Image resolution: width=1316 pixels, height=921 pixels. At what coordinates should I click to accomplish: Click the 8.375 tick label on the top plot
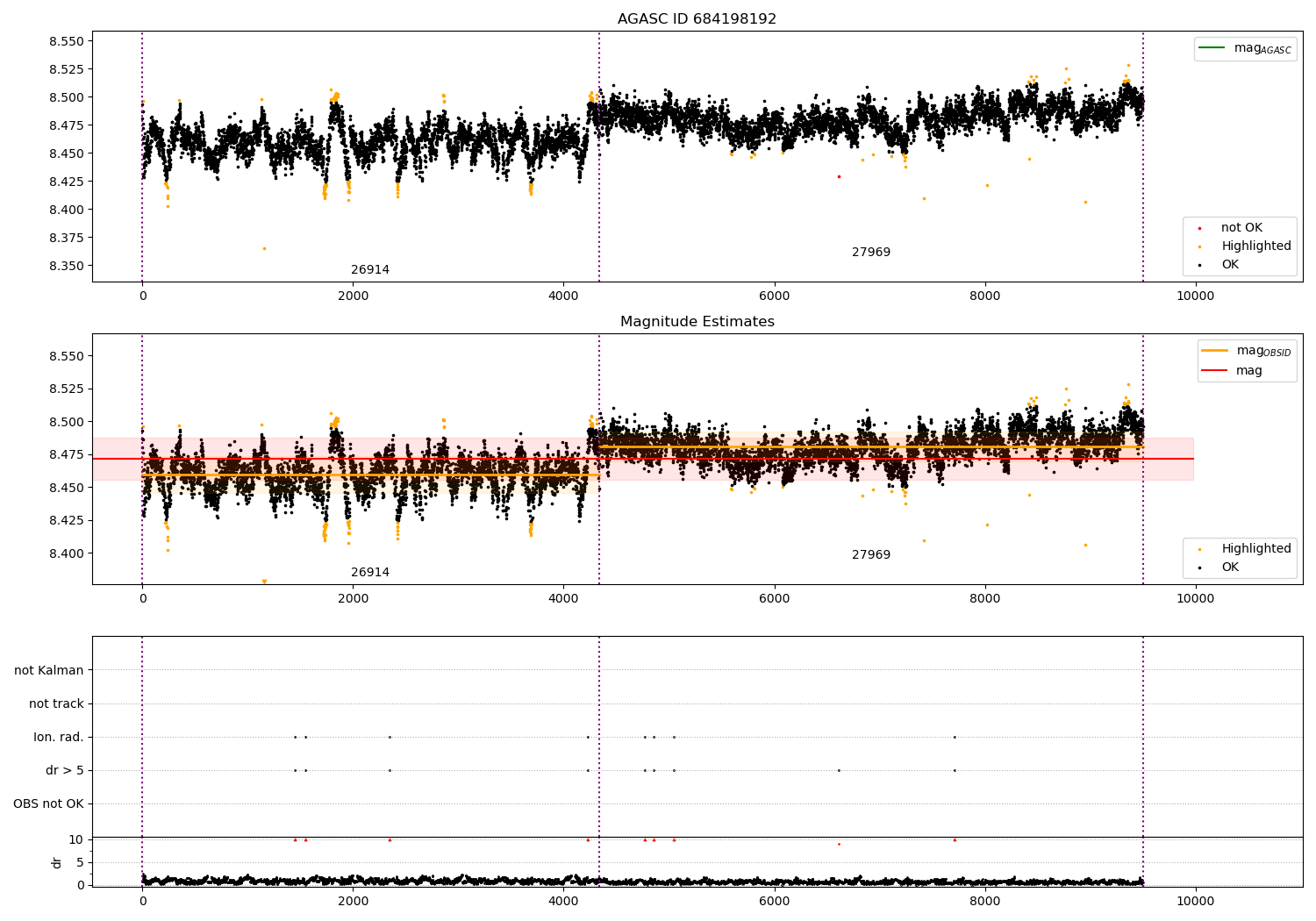coord(66,238)
